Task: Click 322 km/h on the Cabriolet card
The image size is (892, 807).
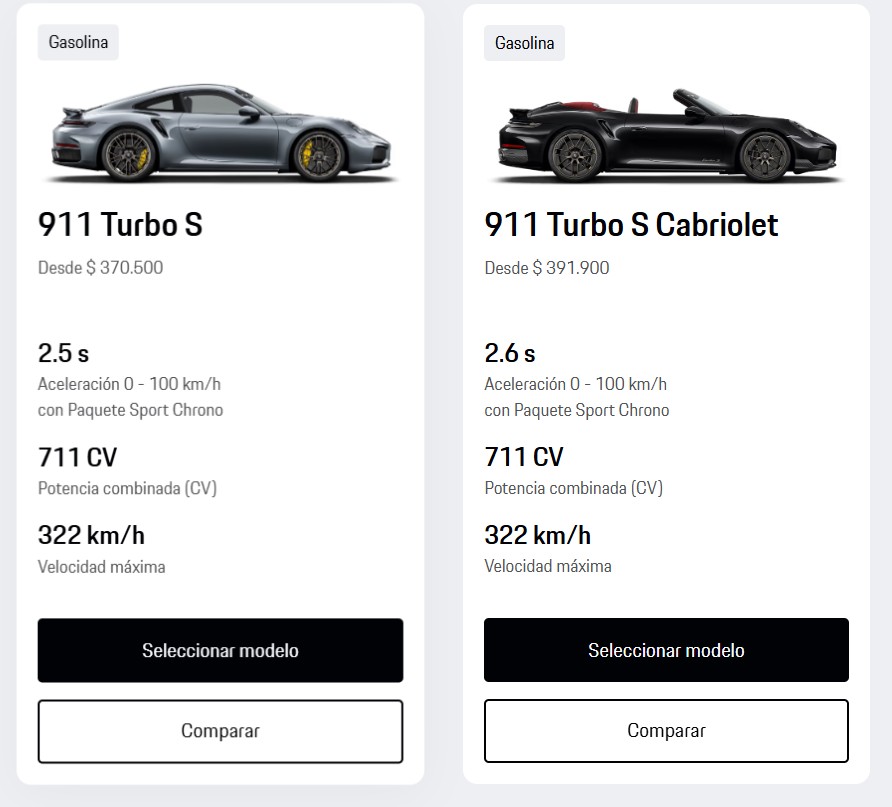Action: (537, 535)
